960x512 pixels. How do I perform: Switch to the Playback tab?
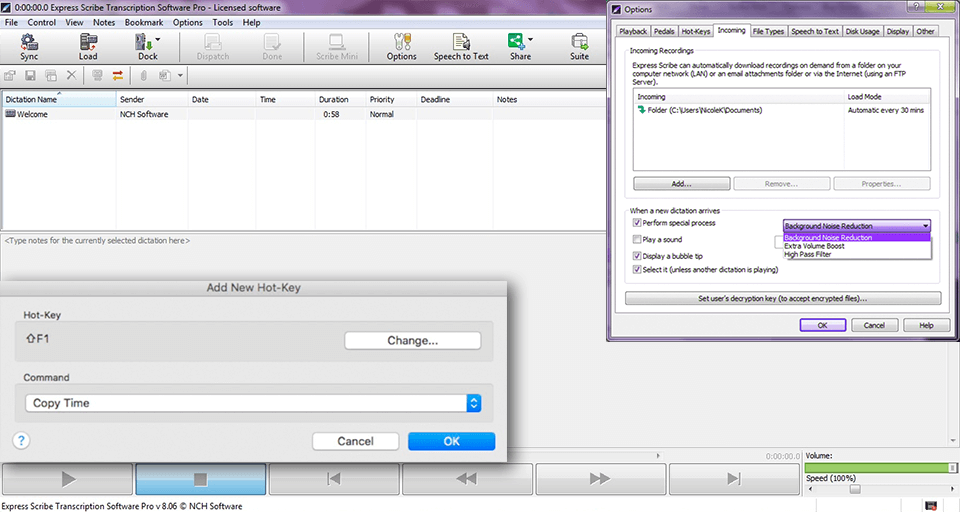[633, 31]
